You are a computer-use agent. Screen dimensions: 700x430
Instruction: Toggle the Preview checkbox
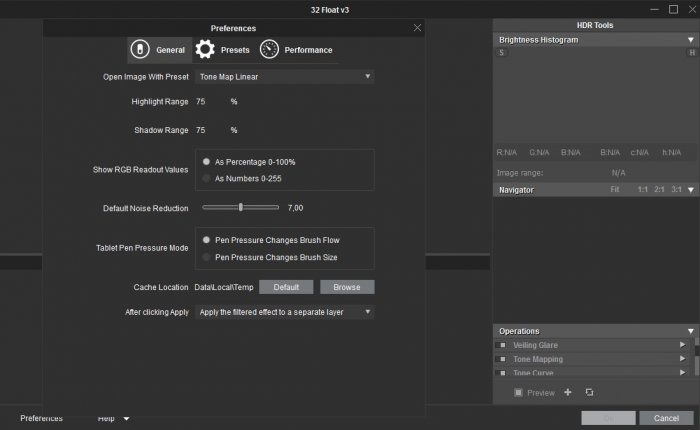point(518,393)
